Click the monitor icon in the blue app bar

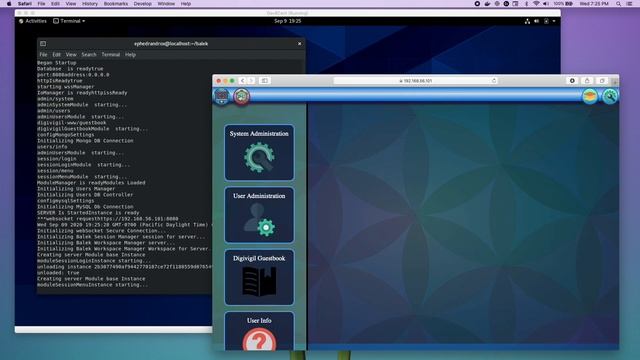click(x=222, y=96)
